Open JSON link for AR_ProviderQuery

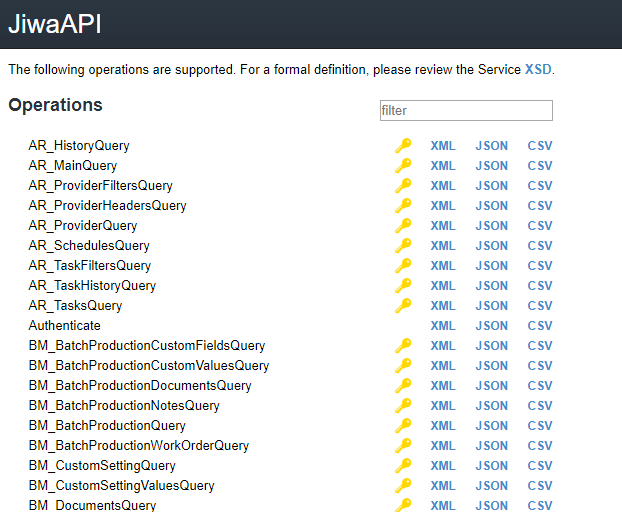pyautogui.click(x=491, y=225)
